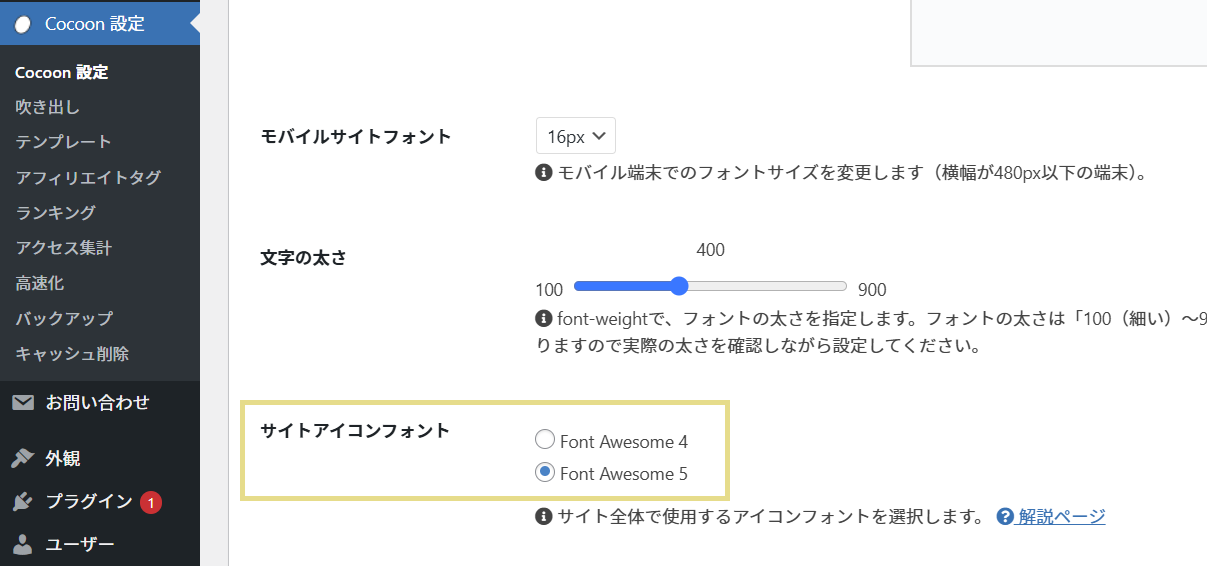Open the 解説ページ link
Screen dimensions: 1207x566
click(x=1062, y=517)
